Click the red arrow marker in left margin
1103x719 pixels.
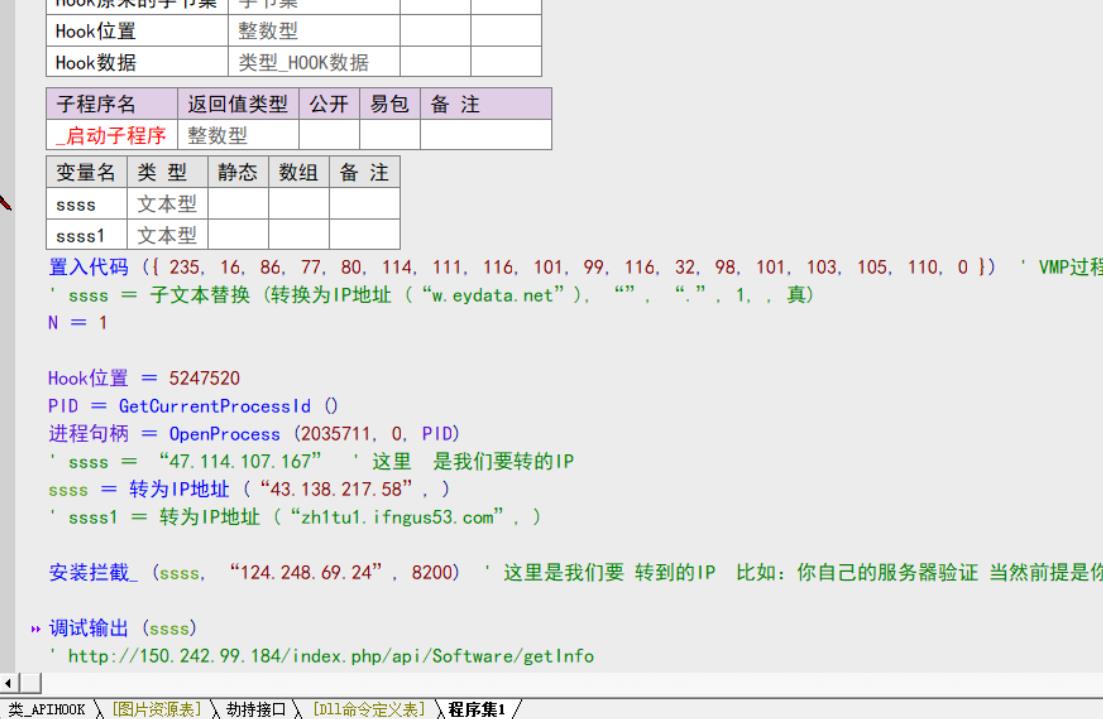5,204
